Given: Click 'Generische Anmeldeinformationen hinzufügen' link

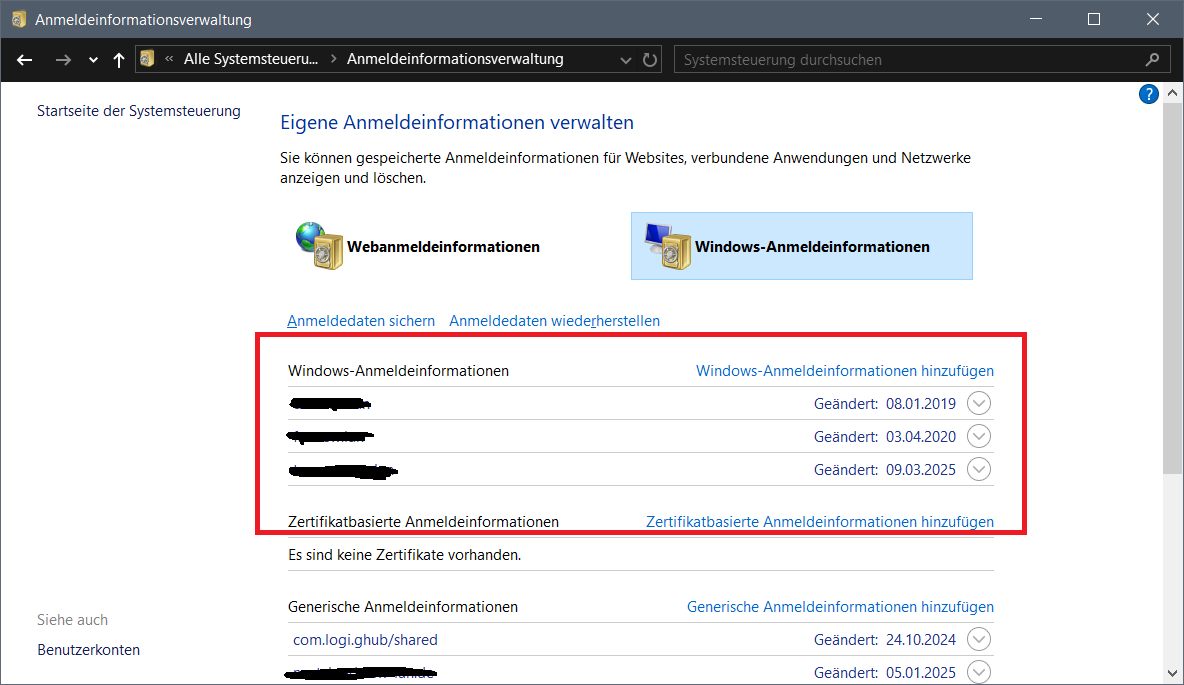Looking at the screenshot, I should point(840,607).
